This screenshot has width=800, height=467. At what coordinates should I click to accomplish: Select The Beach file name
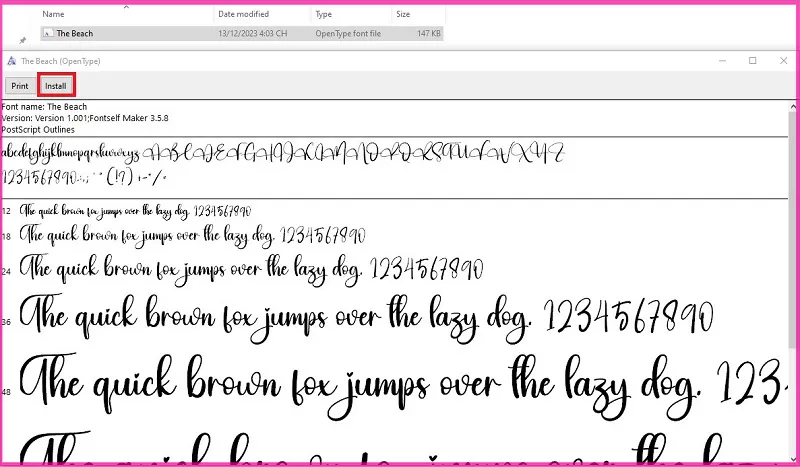click(x=74, y=33)
